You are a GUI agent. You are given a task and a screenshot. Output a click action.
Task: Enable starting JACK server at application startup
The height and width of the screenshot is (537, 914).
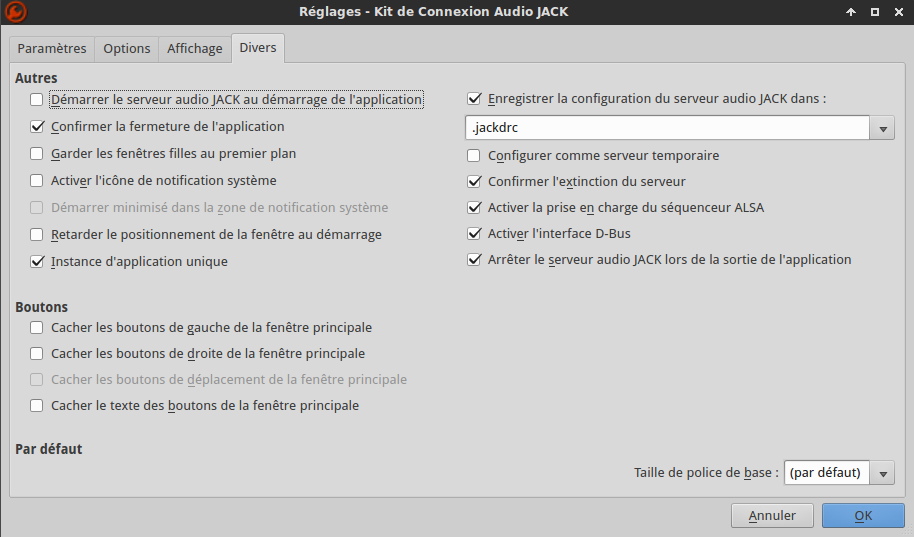point(37,100)
